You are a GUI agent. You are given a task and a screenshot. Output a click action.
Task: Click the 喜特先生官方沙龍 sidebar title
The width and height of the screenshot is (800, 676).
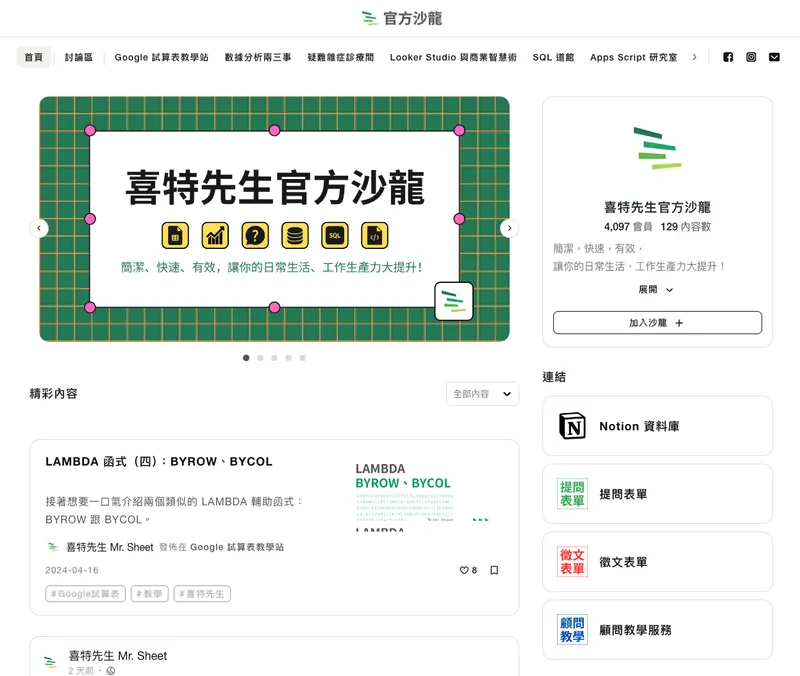pyautogui.click(x=657, y=207)
